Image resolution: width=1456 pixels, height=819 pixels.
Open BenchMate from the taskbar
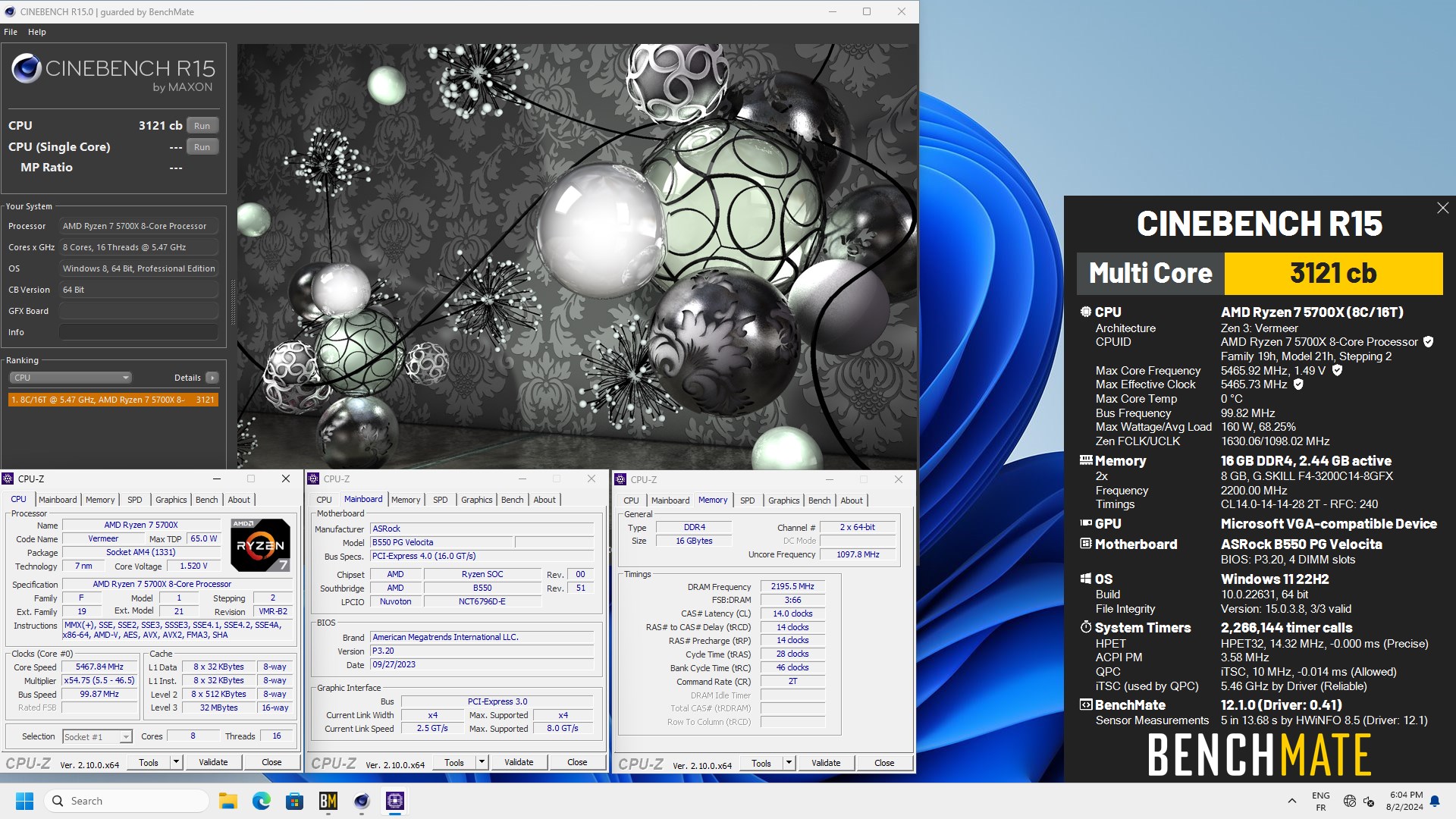tap(328, 801)
